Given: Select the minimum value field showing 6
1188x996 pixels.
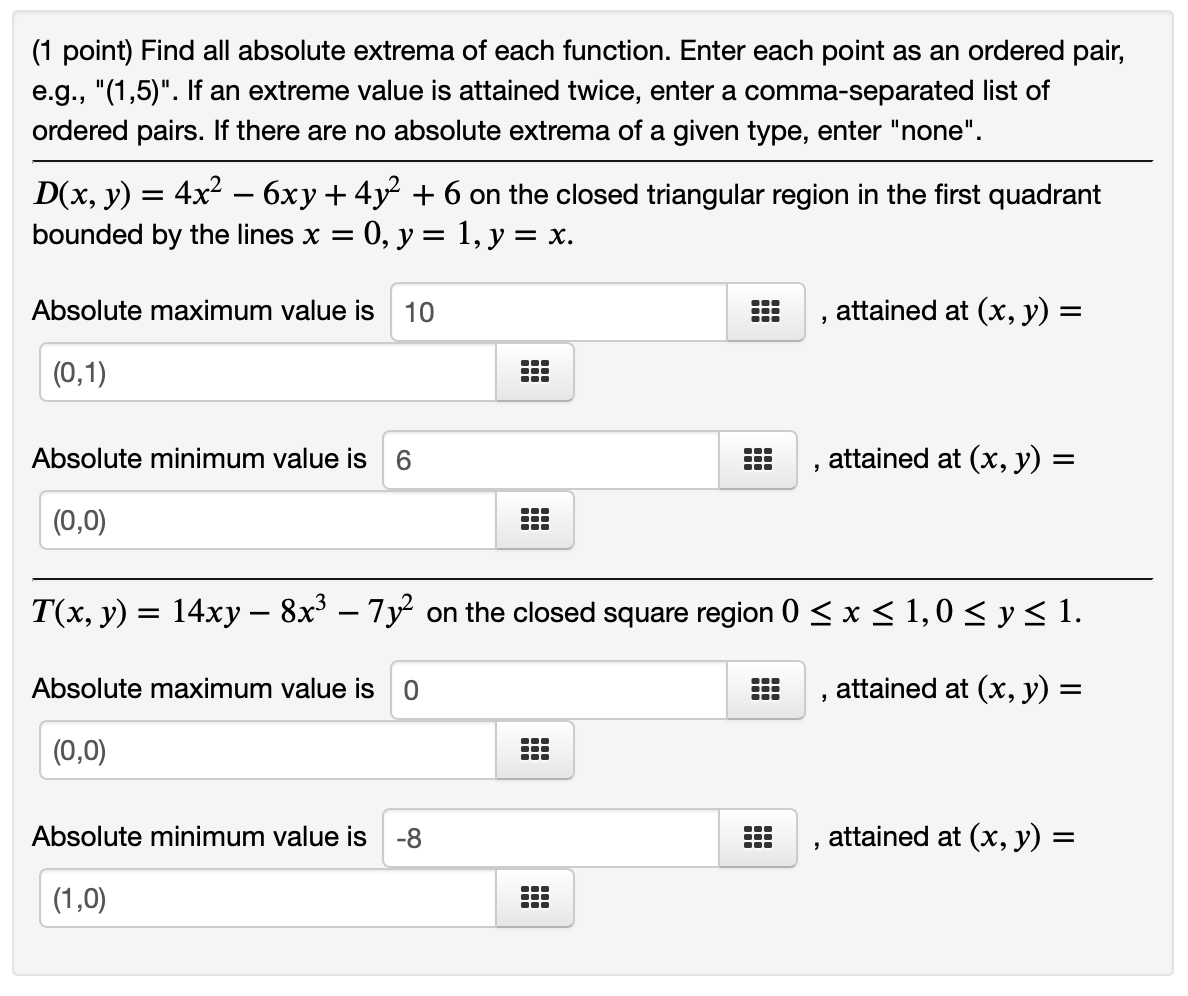Looking at the screenshot, I should 550,459.
